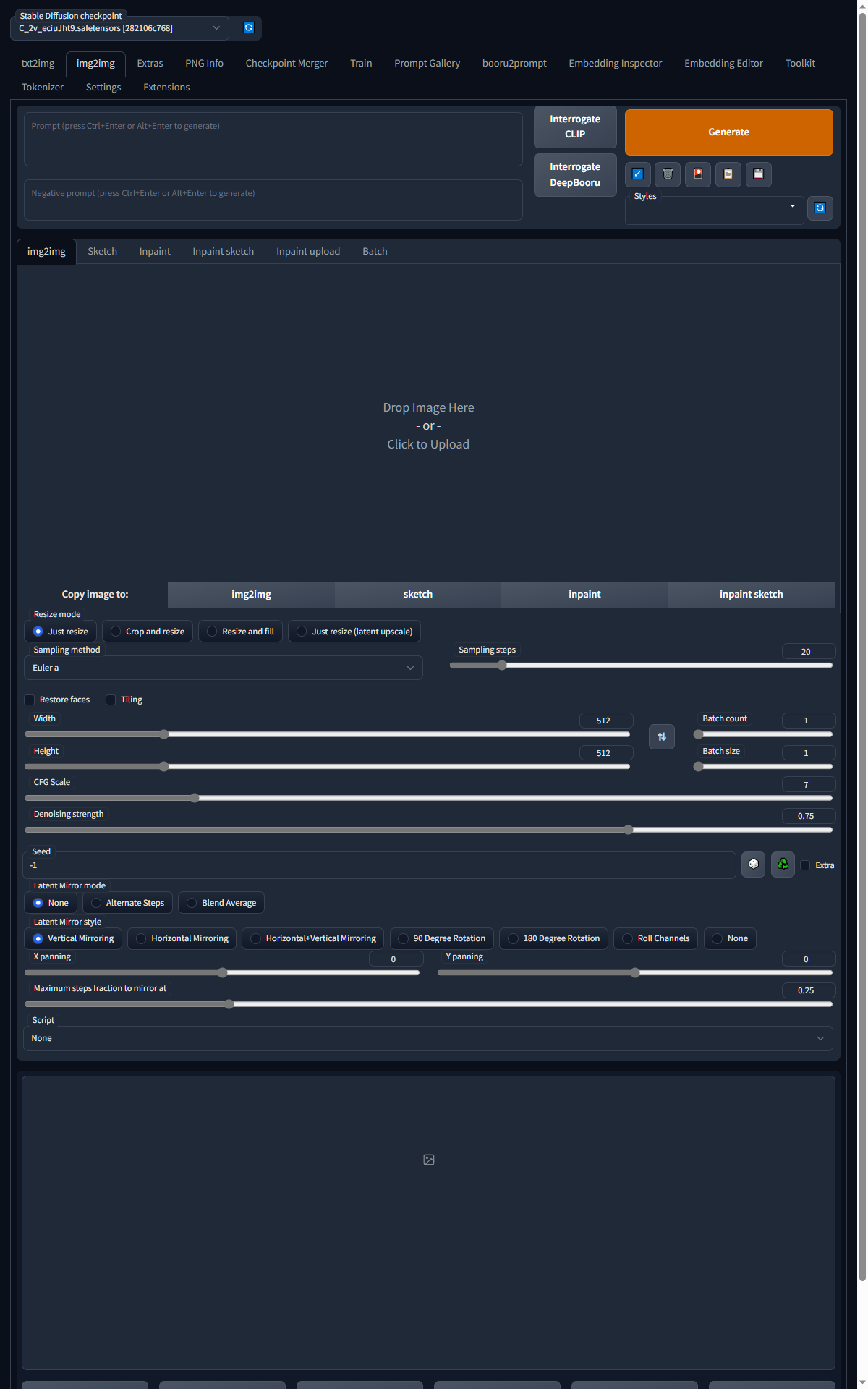Click the Negative prompt field
This screenshot has width=868, height=1389.
(273, 200)
